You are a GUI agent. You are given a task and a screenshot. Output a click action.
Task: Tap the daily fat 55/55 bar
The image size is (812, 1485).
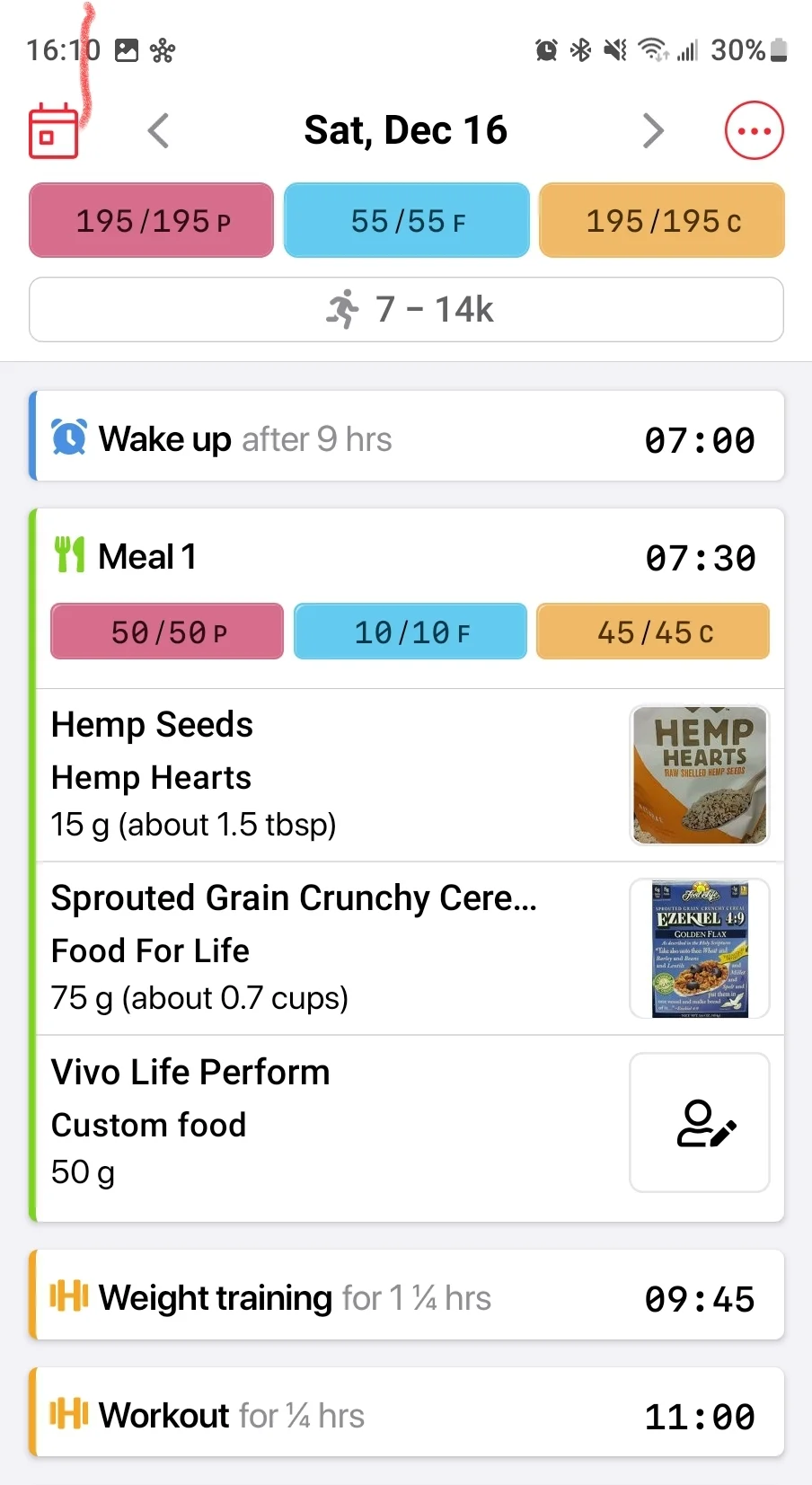[407, 221]
